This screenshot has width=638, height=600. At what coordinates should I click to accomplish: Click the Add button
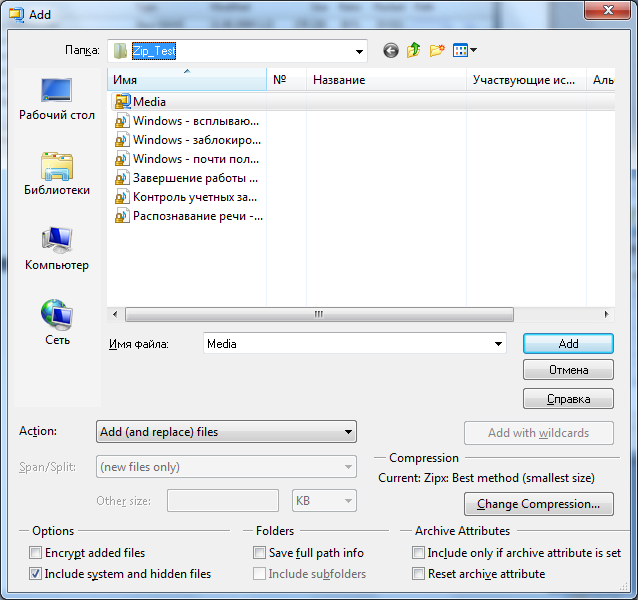click(x=568, y=344)
